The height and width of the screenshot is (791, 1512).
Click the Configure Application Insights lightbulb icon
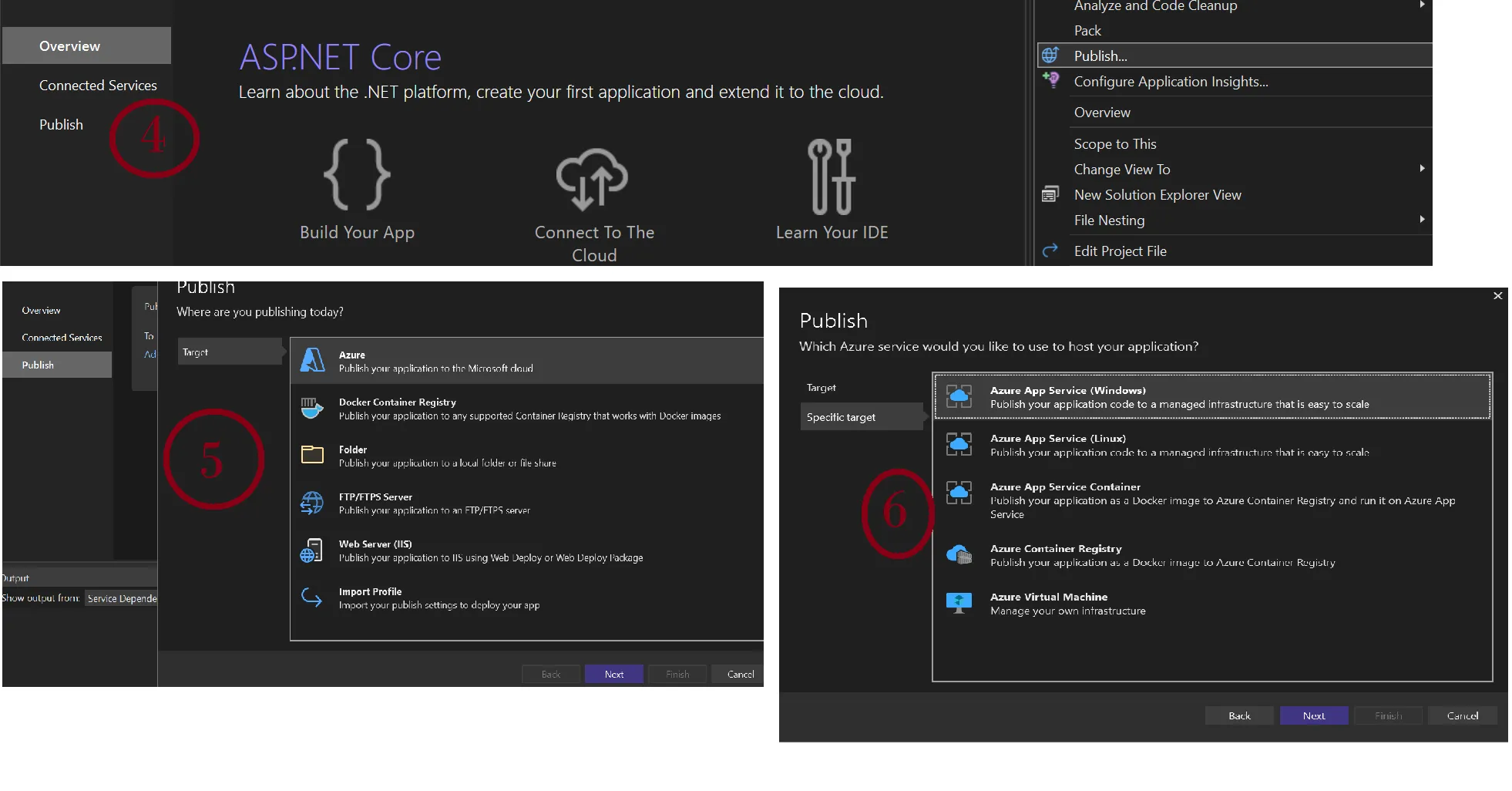pos(1050,80)
